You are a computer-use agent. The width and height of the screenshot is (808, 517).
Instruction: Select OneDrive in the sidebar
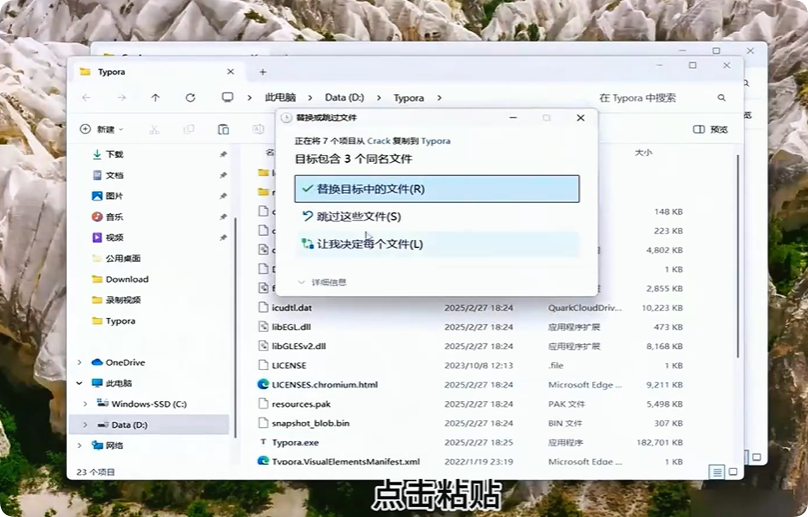[125, 362]
